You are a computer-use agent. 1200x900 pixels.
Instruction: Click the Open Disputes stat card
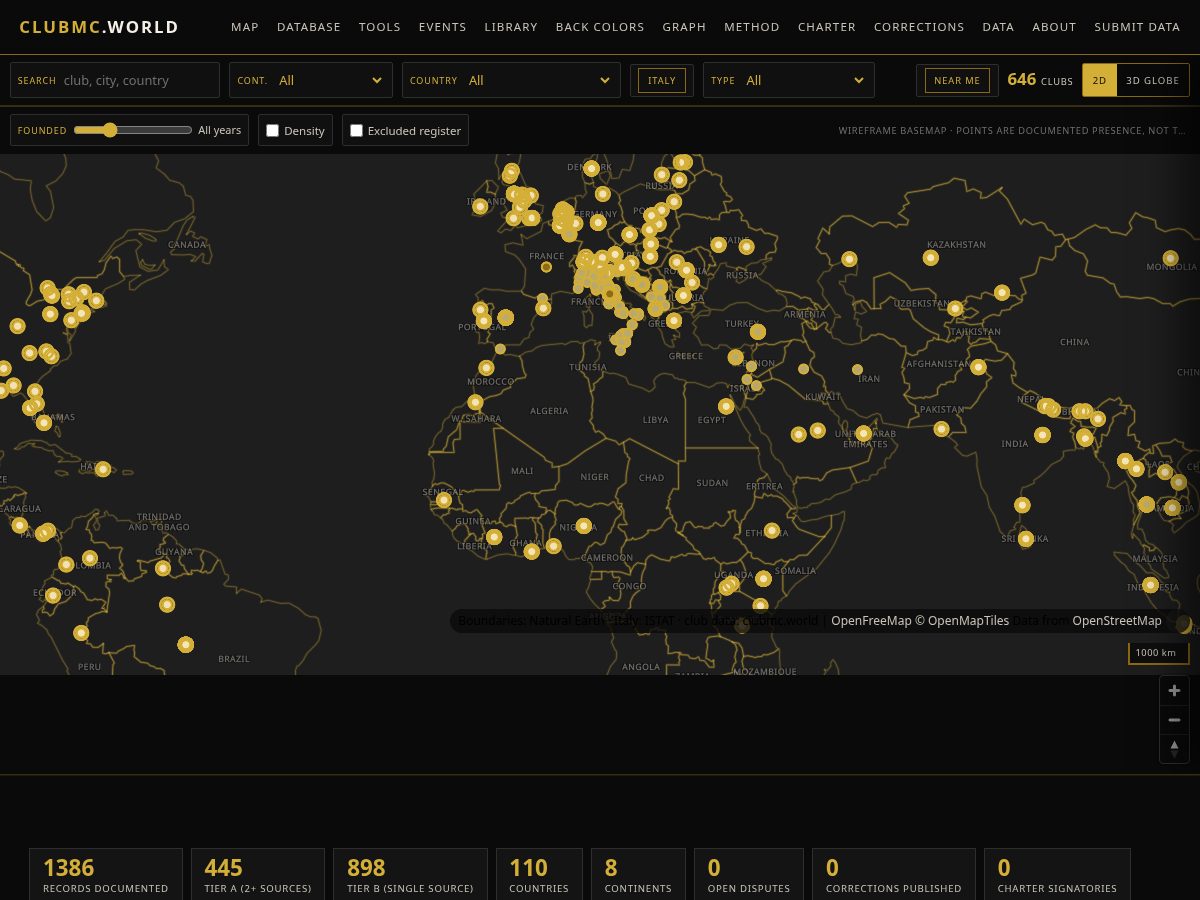pos(749,874)
